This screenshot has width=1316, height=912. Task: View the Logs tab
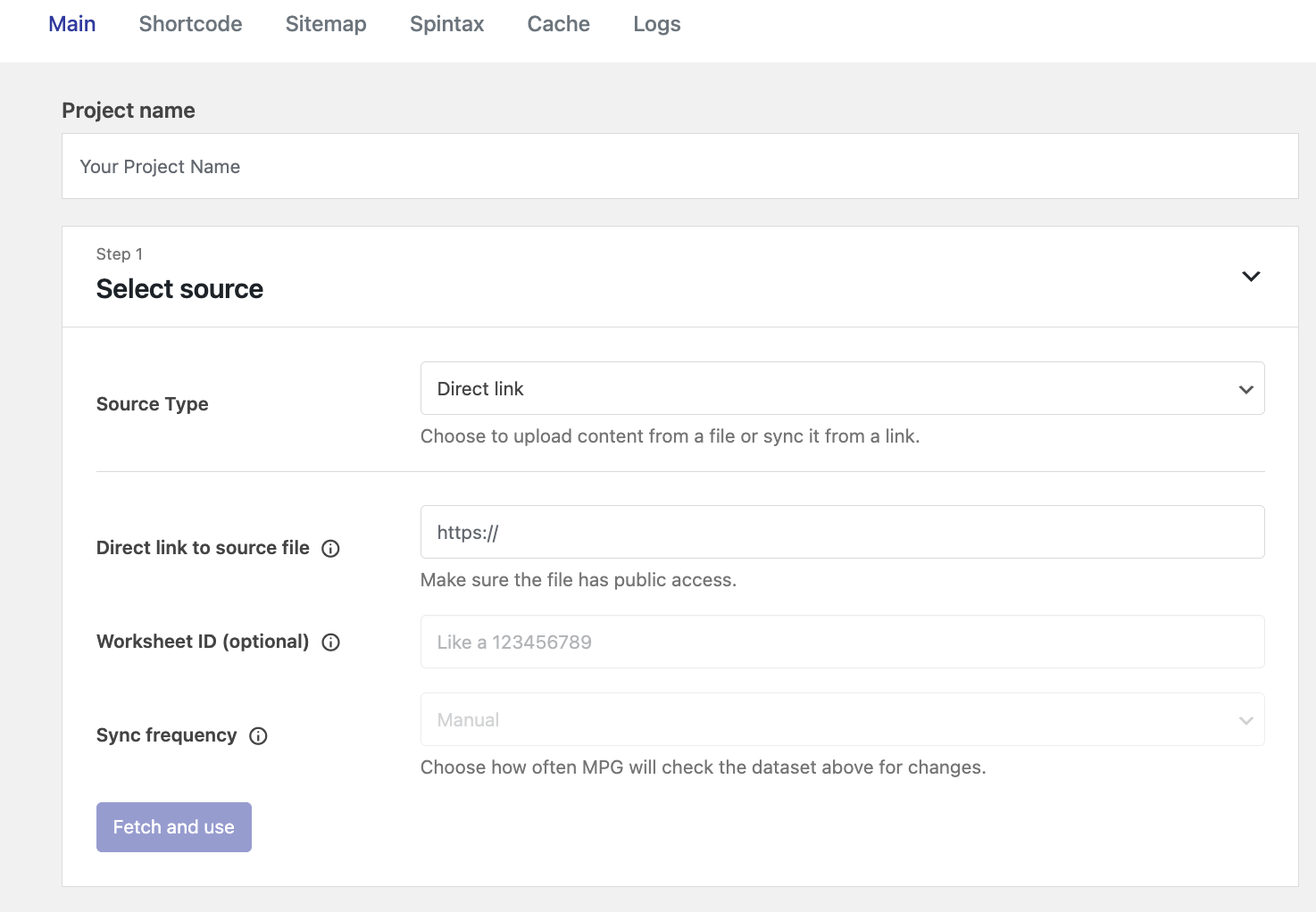pyautogui.click(x=656, y=24)
